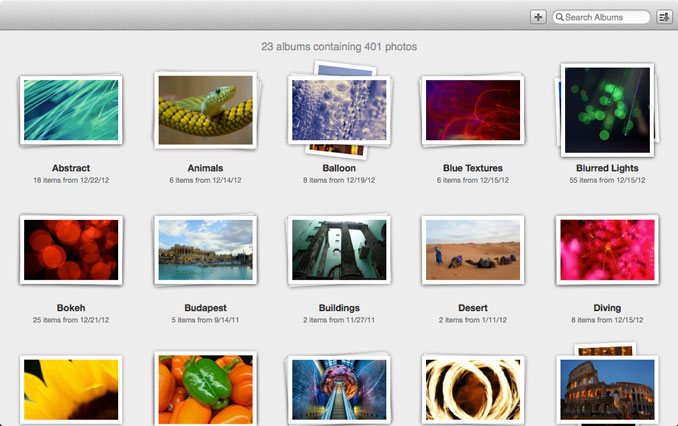The image size is (678, 426).
Task: Select the Budapest album thumbnail
Action: (205, 250)
